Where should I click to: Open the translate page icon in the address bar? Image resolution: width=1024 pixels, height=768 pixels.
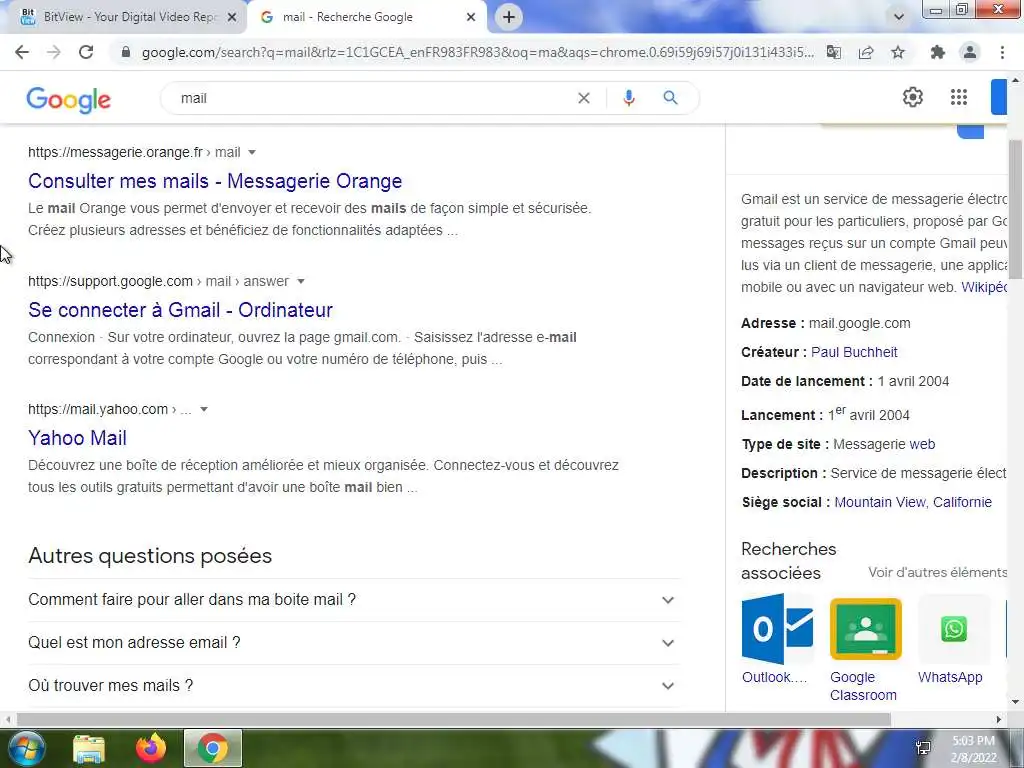pyautogui.click(x=834, y=52)
